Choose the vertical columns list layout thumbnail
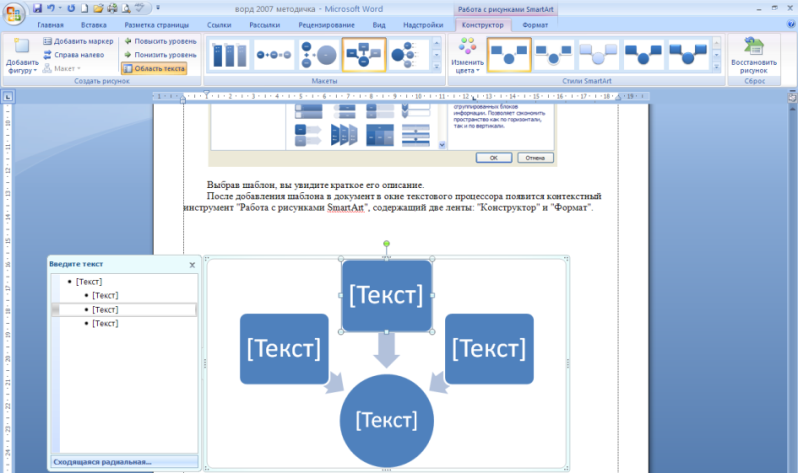The height and width of the screenshot is (473, 798). pos(229,54)
